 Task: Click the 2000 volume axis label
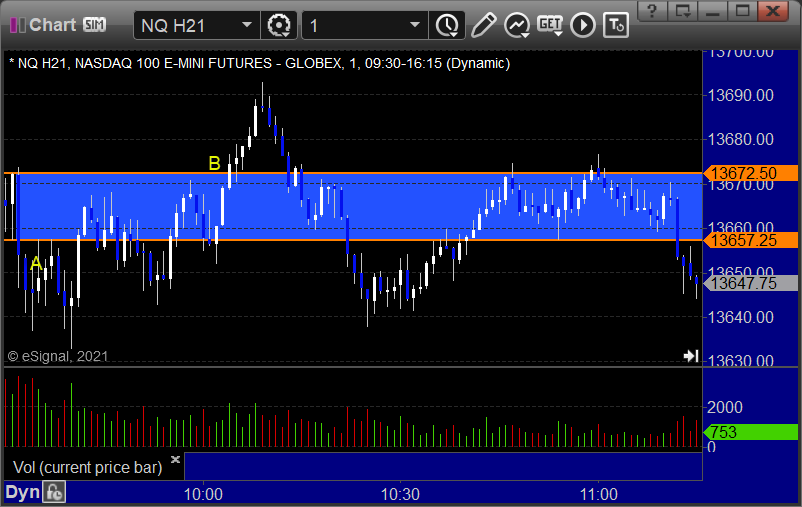coord(724,407)
